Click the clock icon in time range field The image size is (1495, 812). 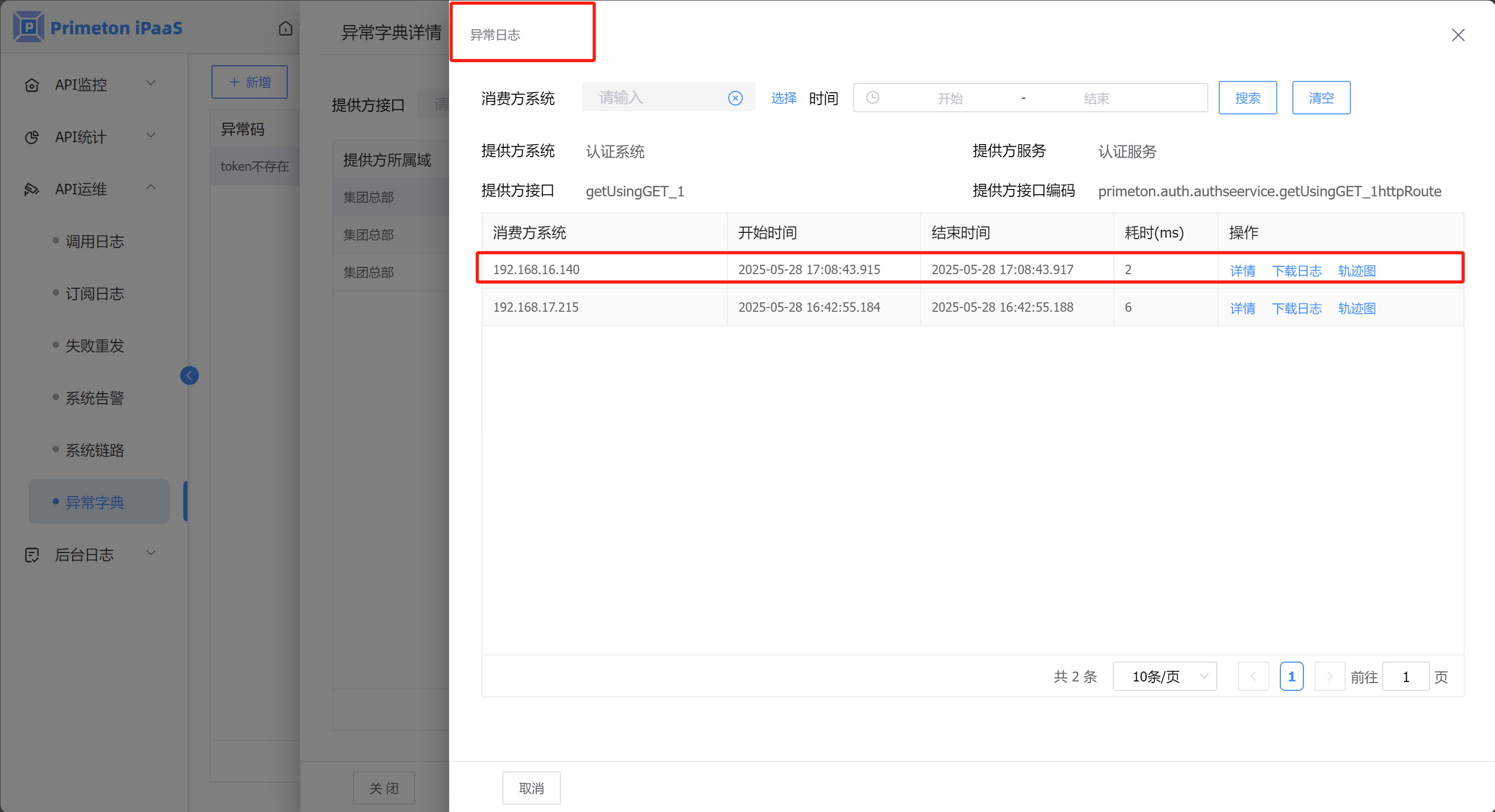point(872,98)
